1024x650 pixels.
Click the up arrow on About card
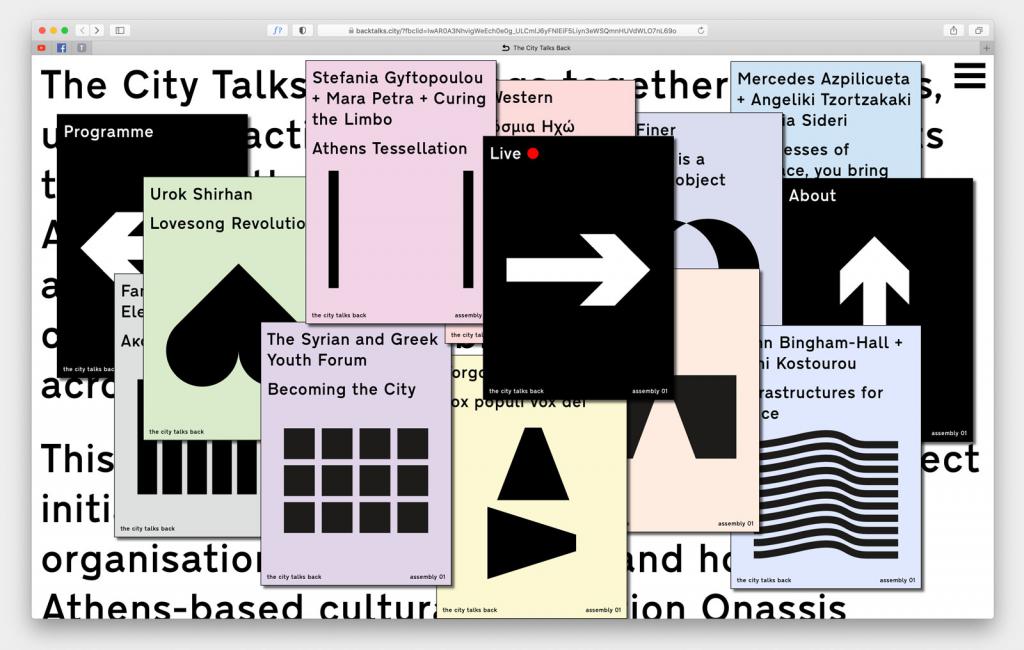pyautogui.click(x=874, y=280)
